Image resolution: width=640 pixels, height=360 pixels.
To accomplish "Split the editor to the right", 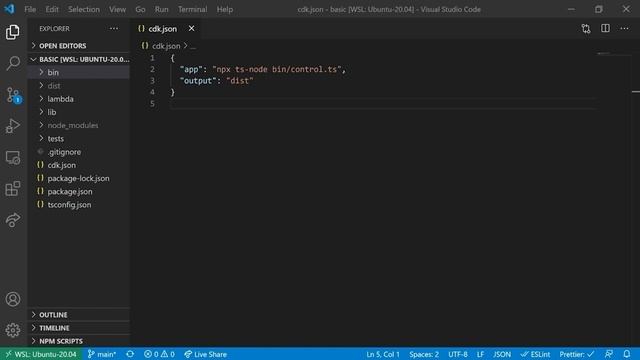I will tap(605, 29).
